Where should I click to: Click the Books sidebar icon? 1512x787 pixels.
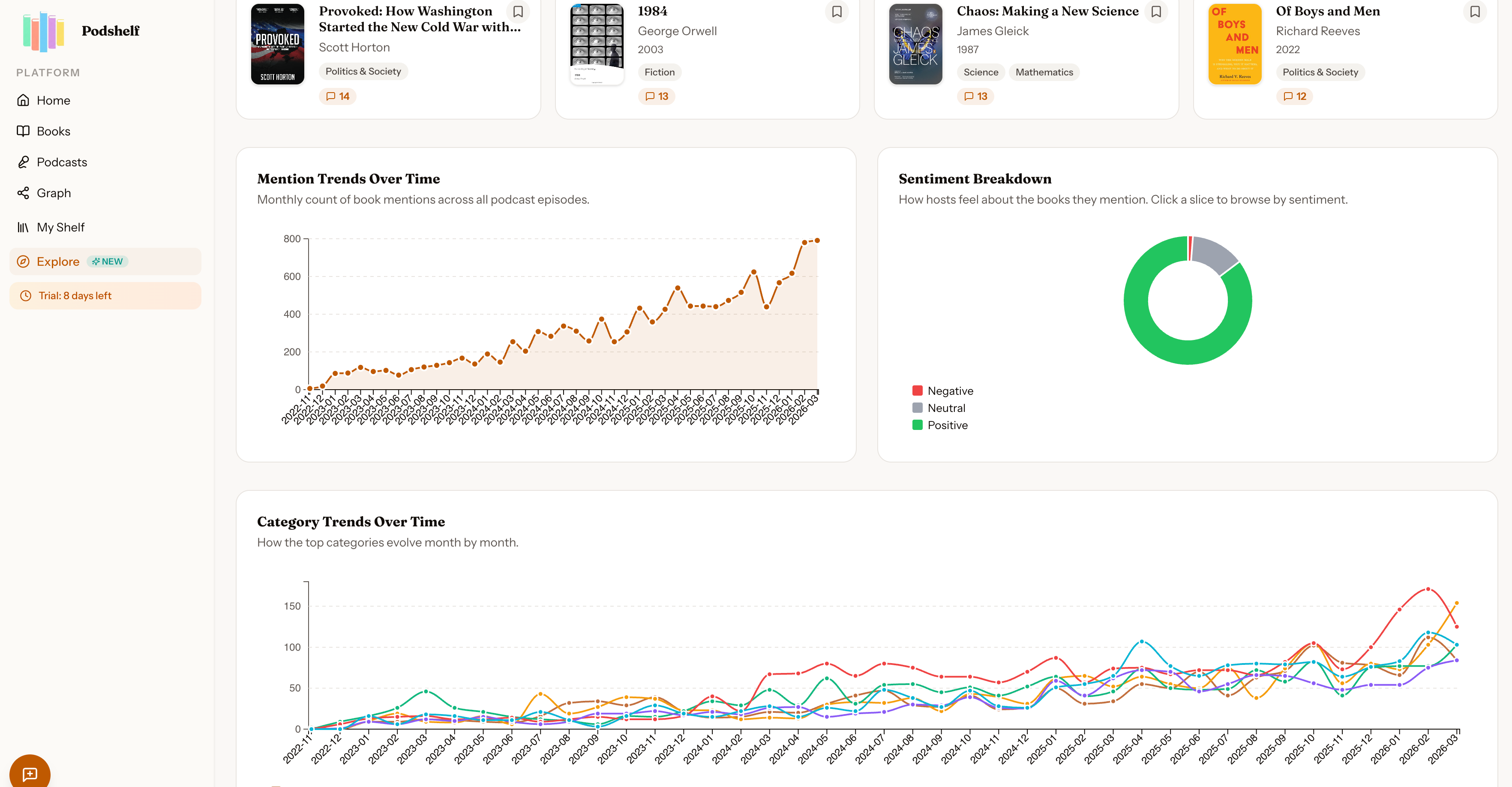[x=23, y=131]
